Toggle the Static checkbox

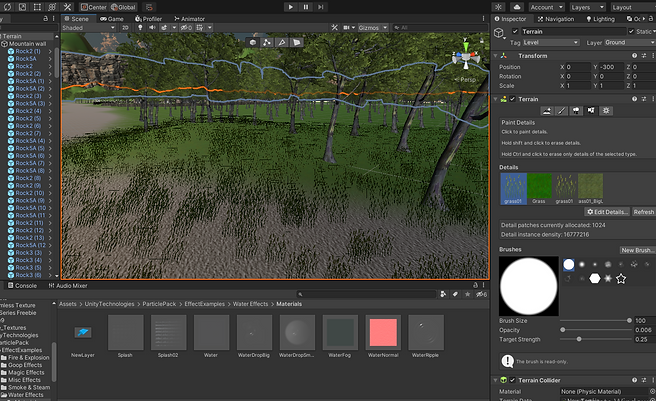(x=631, y=31)
